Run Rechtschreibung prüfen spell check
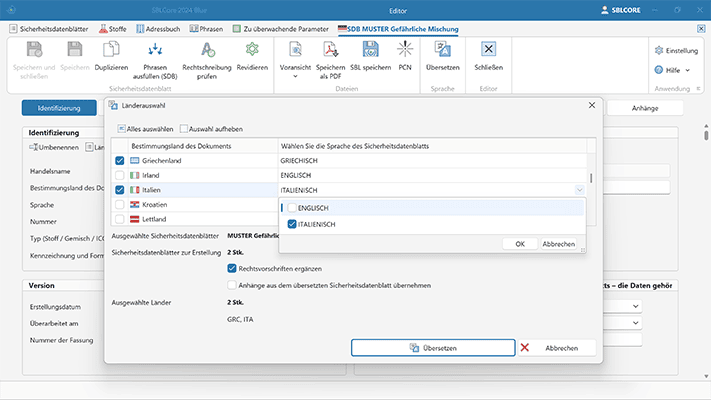The image size is (711, 400). (x=207, y=51)
